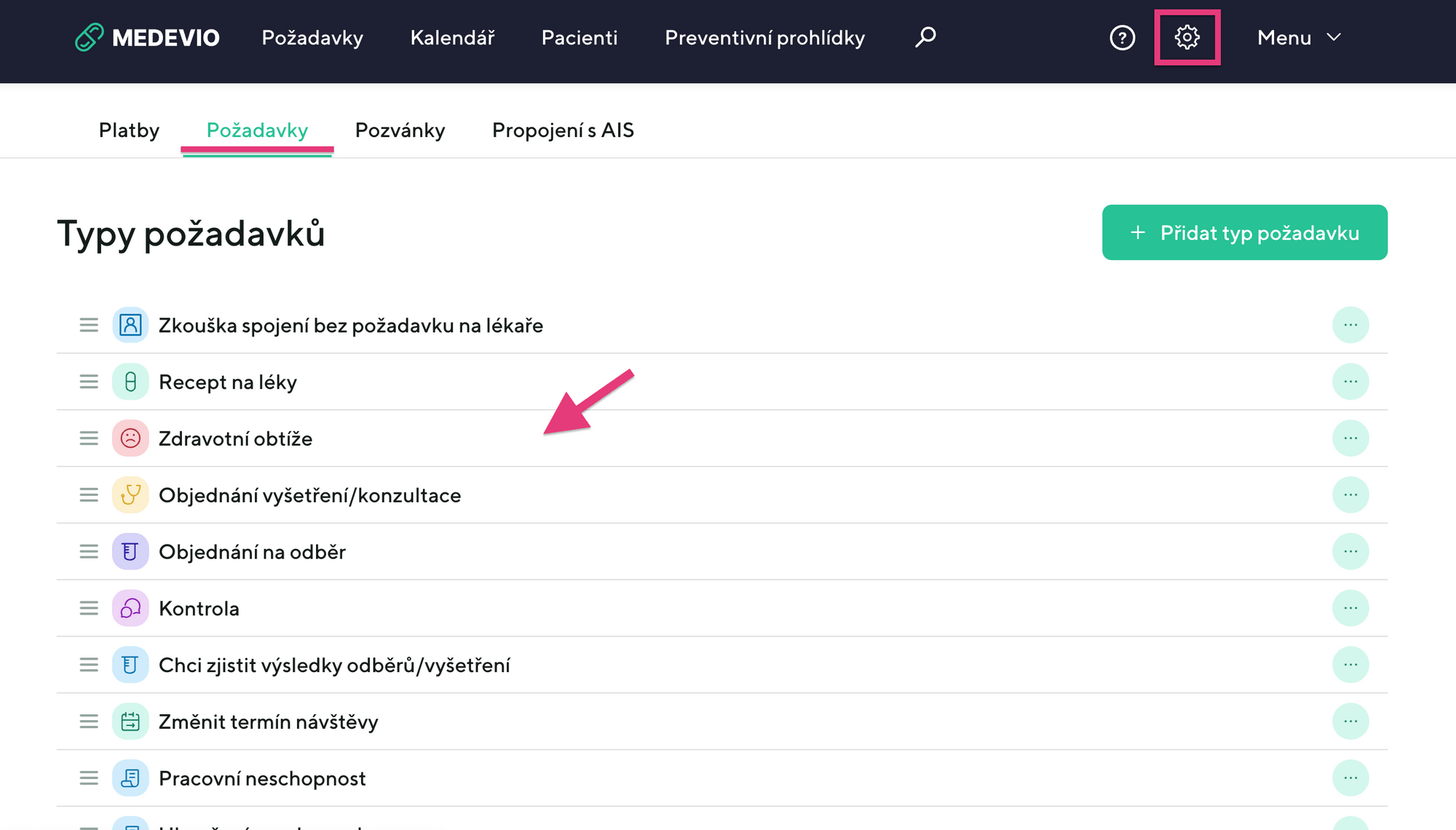The width and height of the screenshot is (1456, 830).
Task: Open the three-dot options for Recept na léky
Action: coord(1350,382)
